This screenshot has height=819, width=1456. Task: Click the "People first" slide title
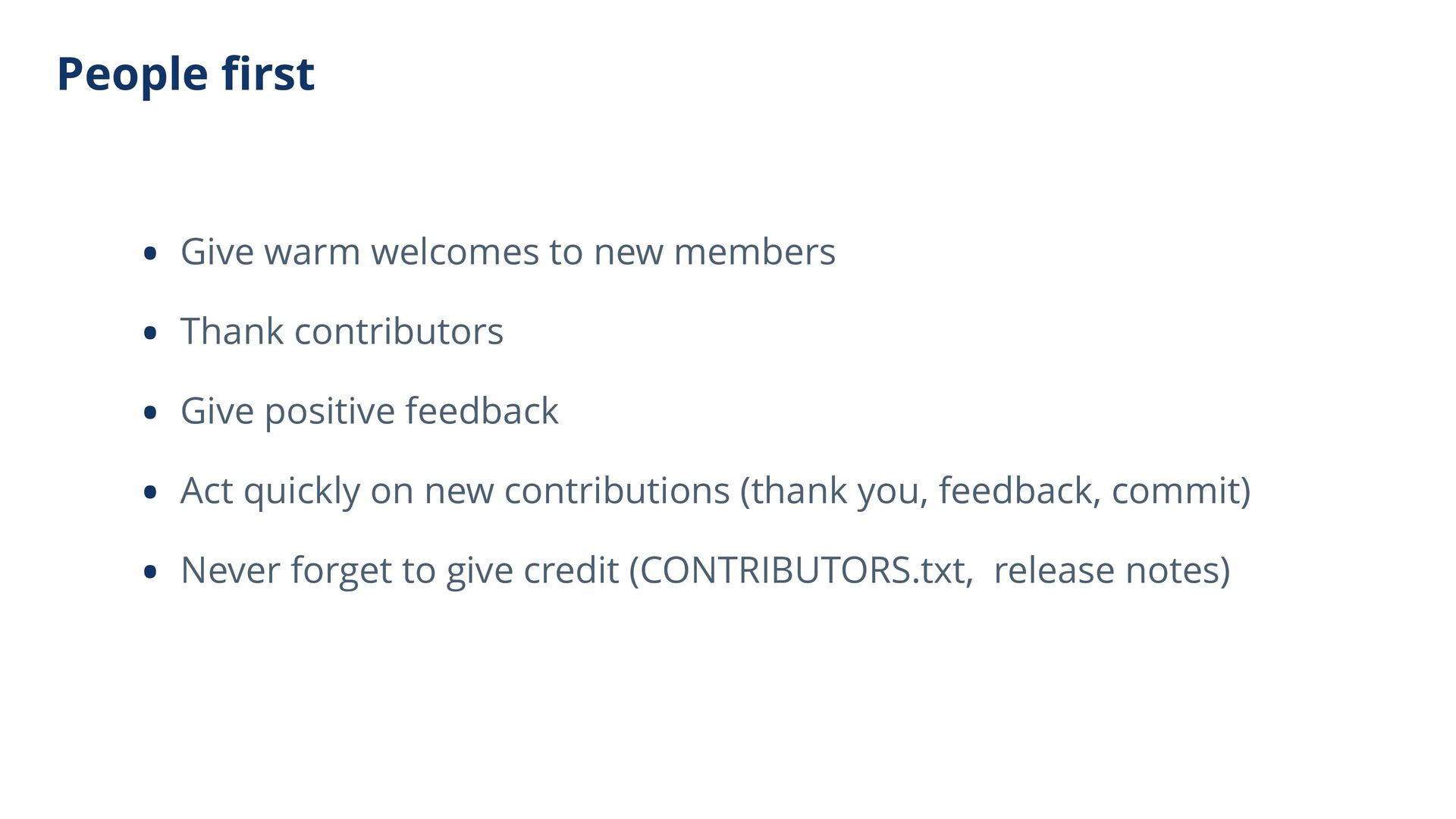185,74
